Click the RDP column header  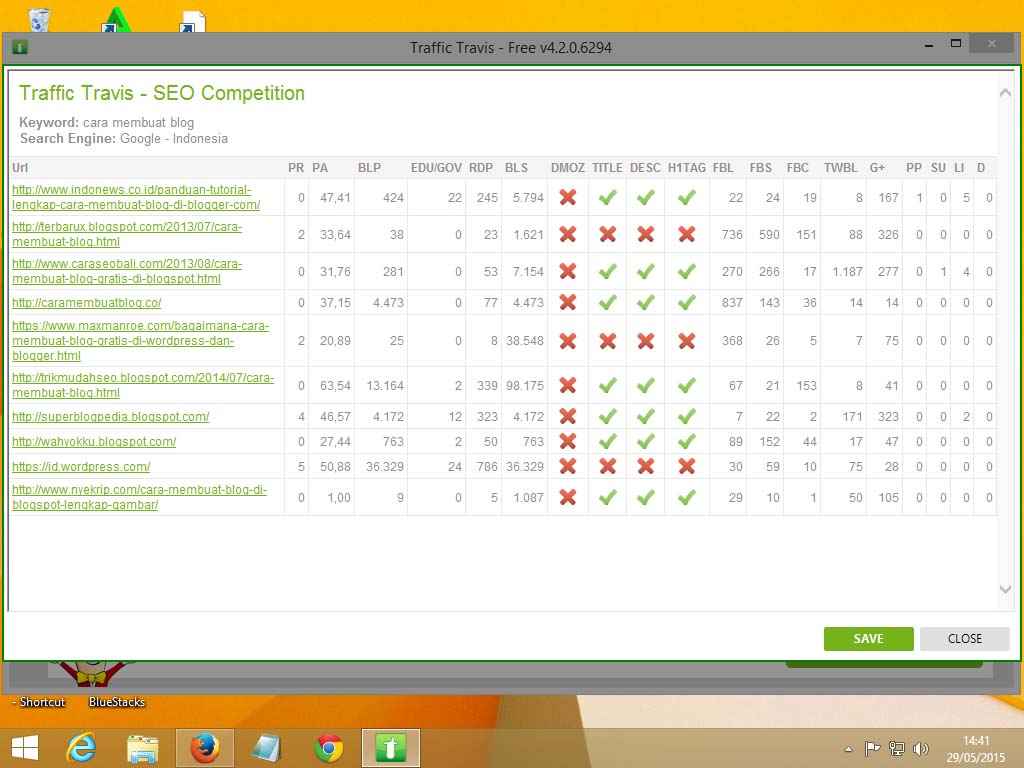click(x=481, y=168)
